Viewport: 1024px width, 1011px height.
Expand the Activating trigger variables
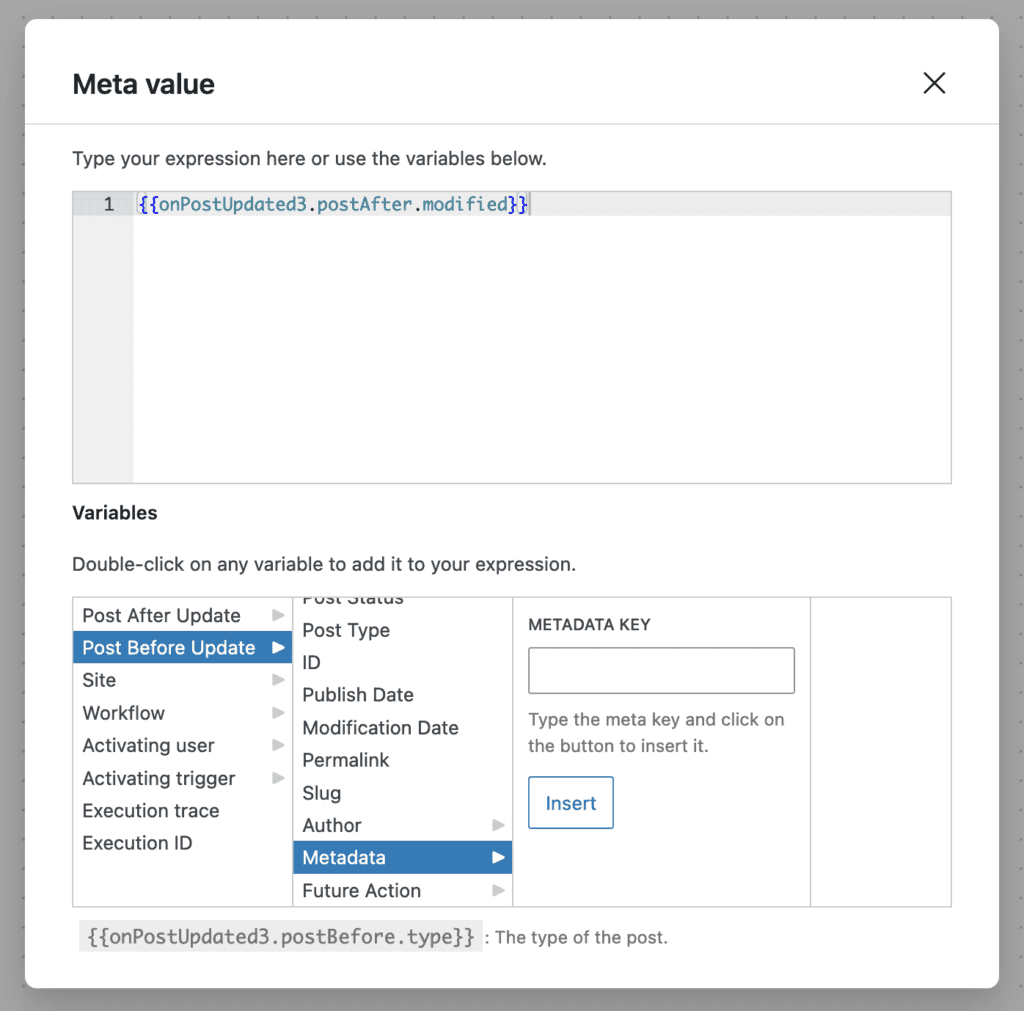click(x=278, y=778)
